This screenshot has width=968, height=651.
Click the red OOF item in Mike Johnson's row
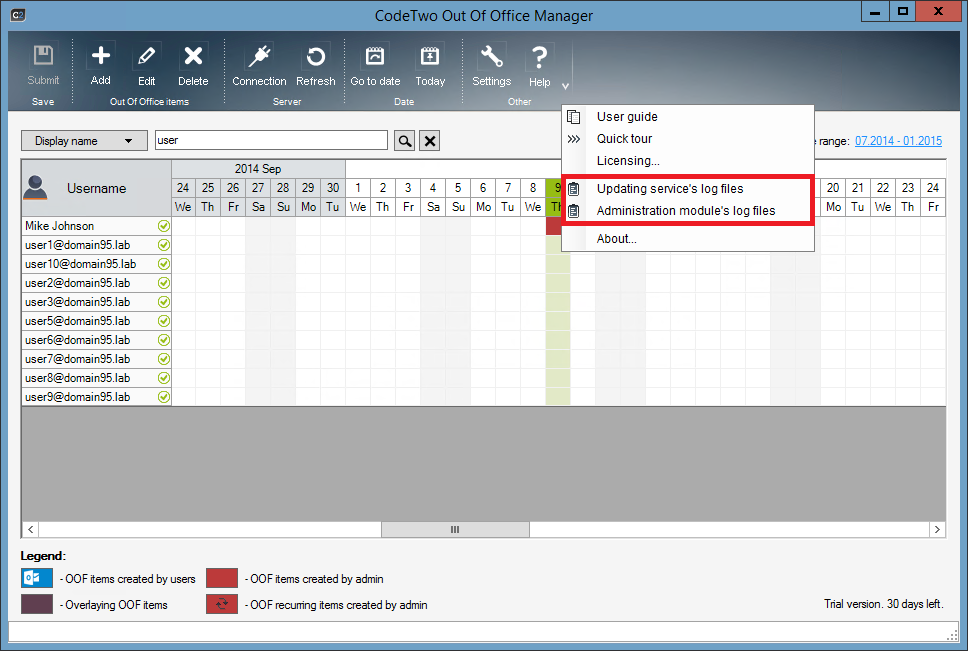coord(554,226)
